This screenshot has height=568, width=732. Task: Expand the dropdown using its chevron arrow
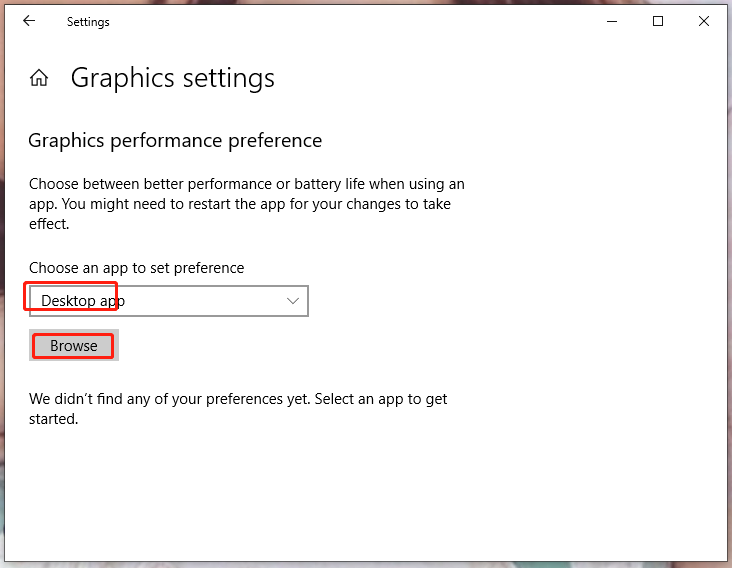click(x=293, y=301)
